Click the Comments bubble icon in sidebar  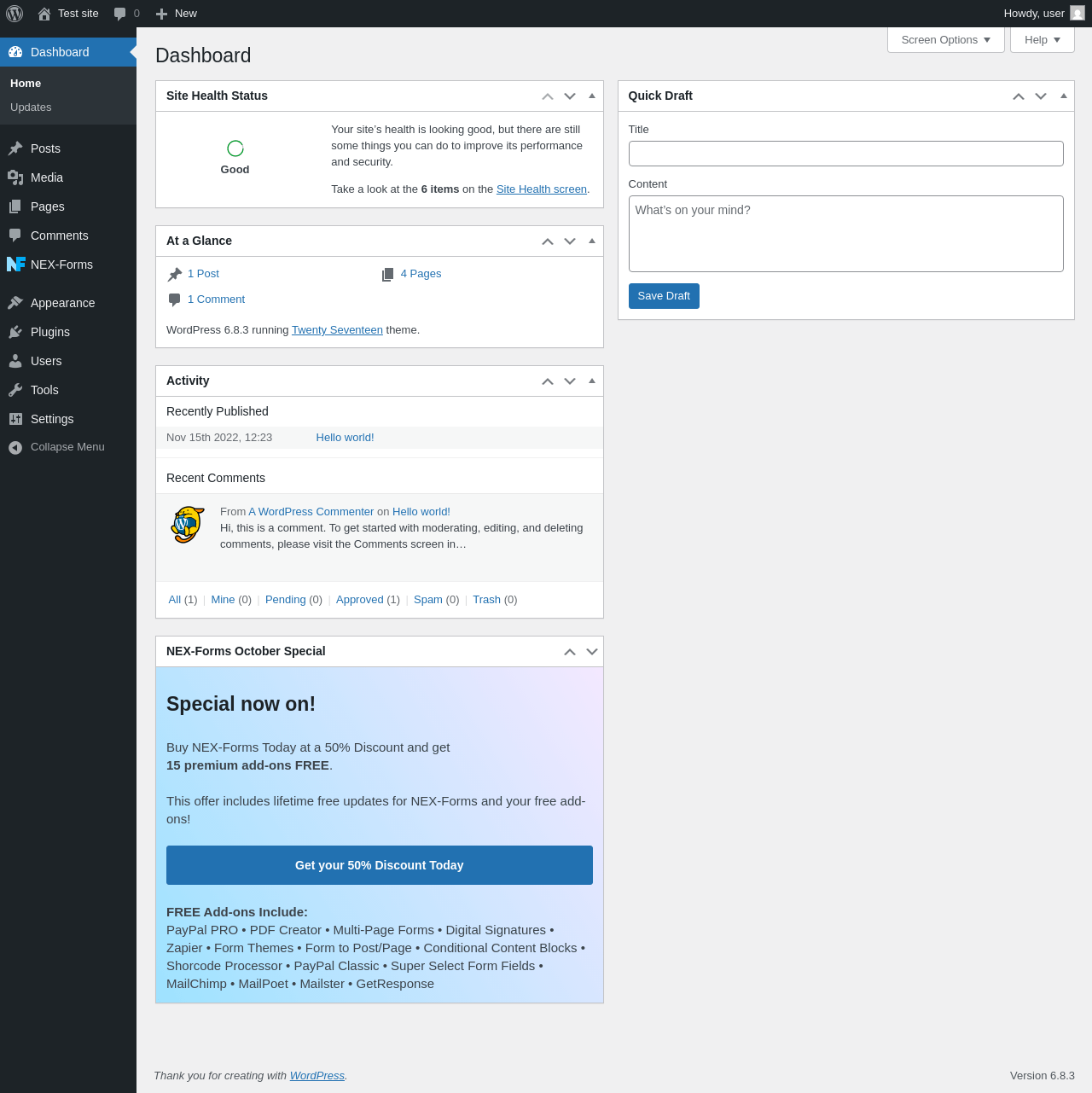click(x=15, y=235)
